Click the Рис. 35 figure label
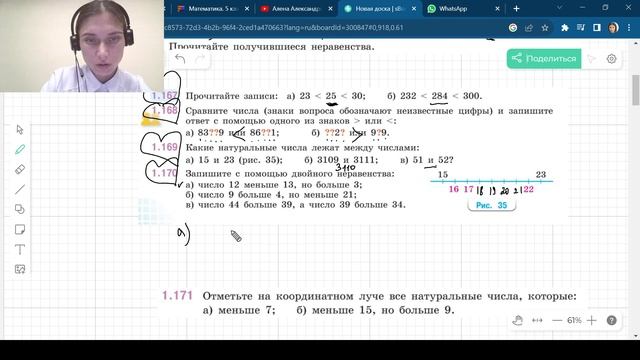Image resolution: width=640 pixels, height=360 pixels. pos(491,205)
